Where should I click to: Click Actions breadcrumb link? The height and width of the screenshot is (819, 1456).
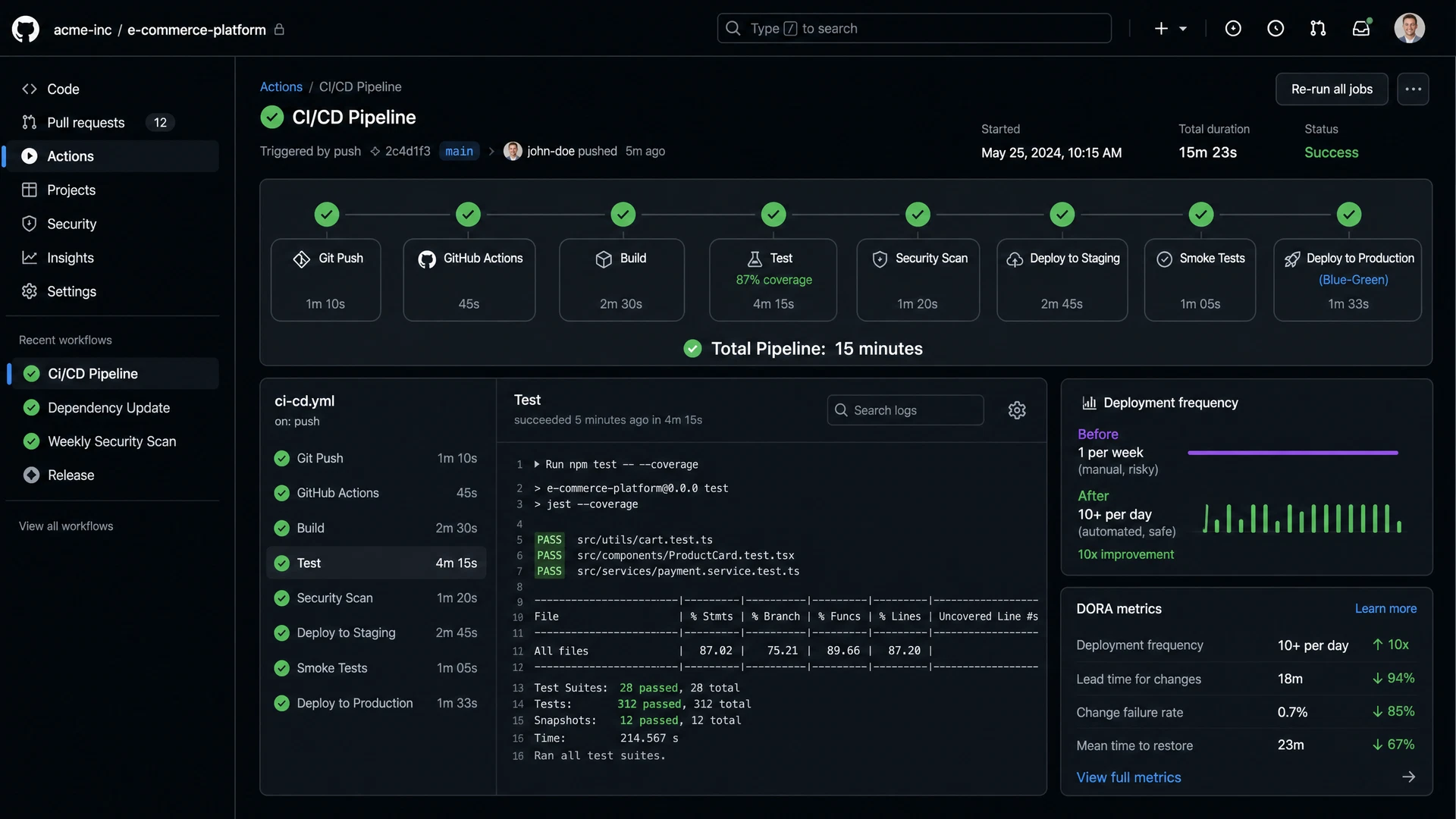click(x=281, y=86)
